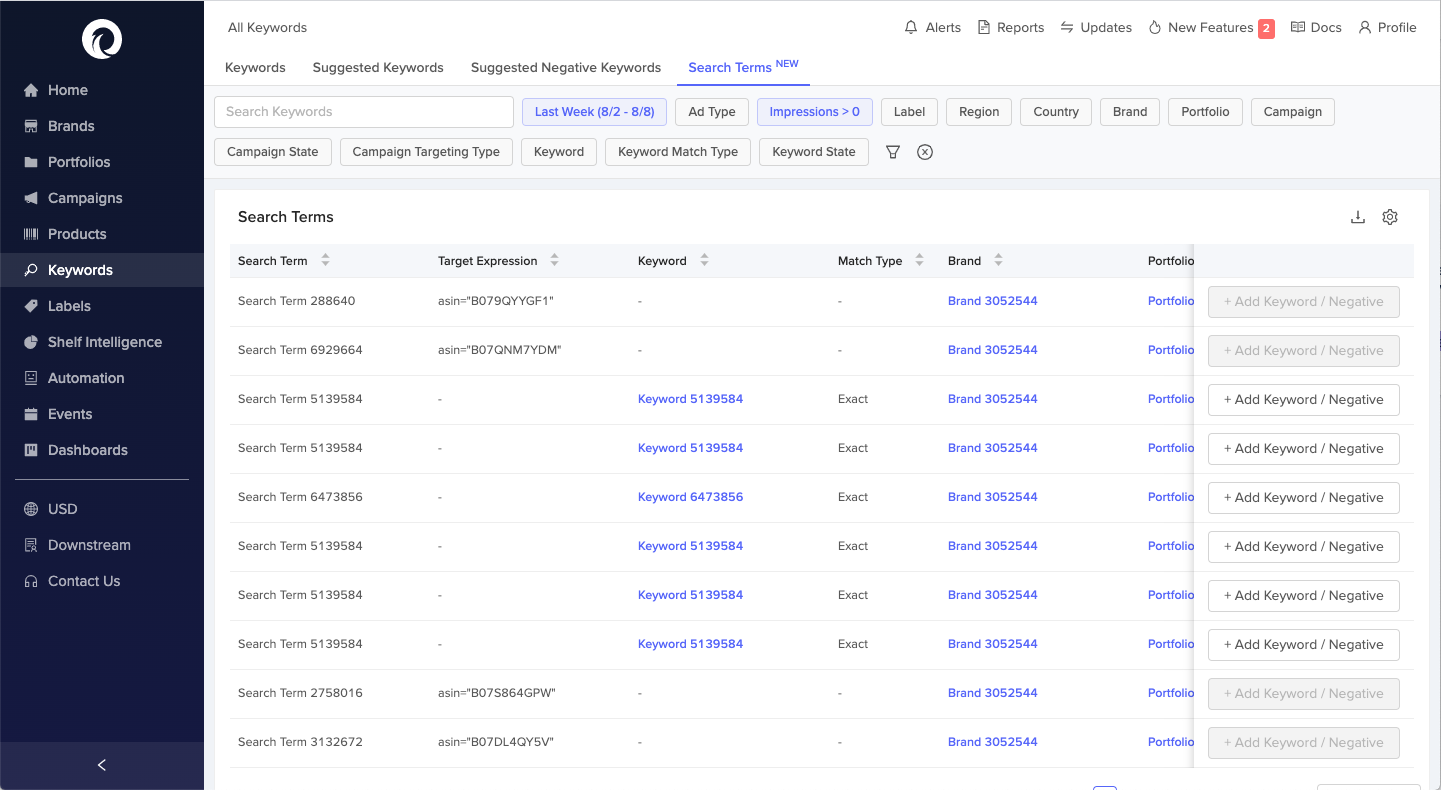Sort by the Brand column arrows
Image resolution: width=1441 pixels, height=790 pixels.
point(998,260)
